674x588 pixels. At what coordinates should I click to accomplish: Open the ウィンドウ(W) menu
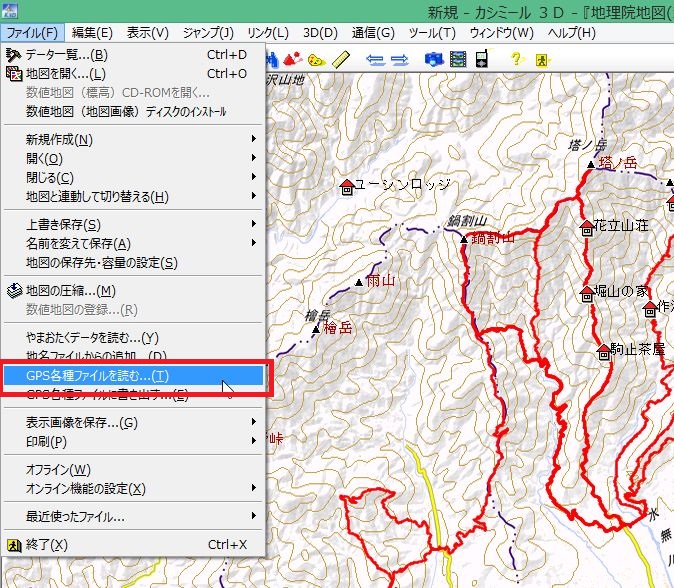click(501, 33)
